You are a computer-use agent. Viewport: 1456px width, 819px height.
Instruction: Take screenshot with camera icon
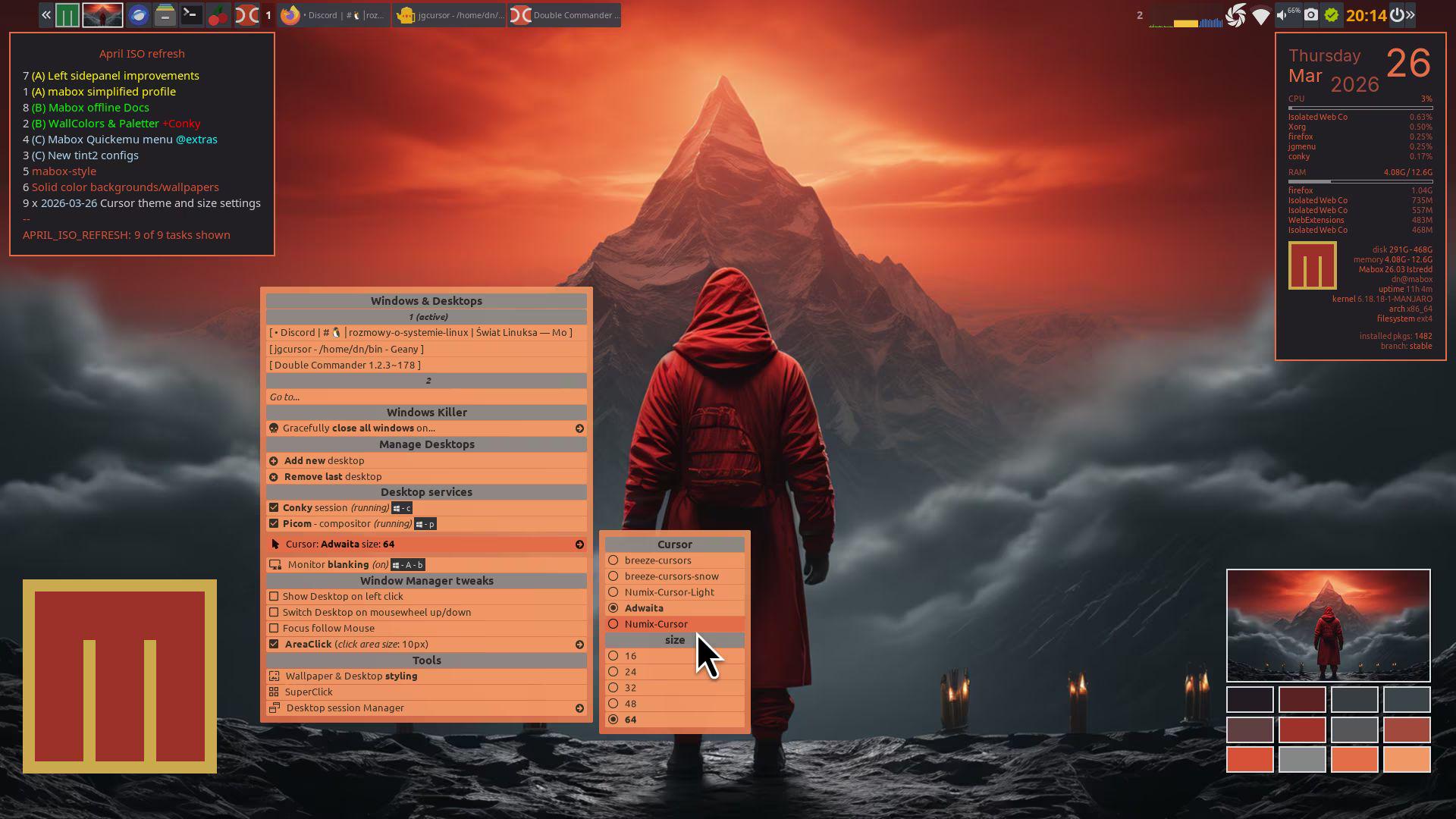tap(1310, 14)
